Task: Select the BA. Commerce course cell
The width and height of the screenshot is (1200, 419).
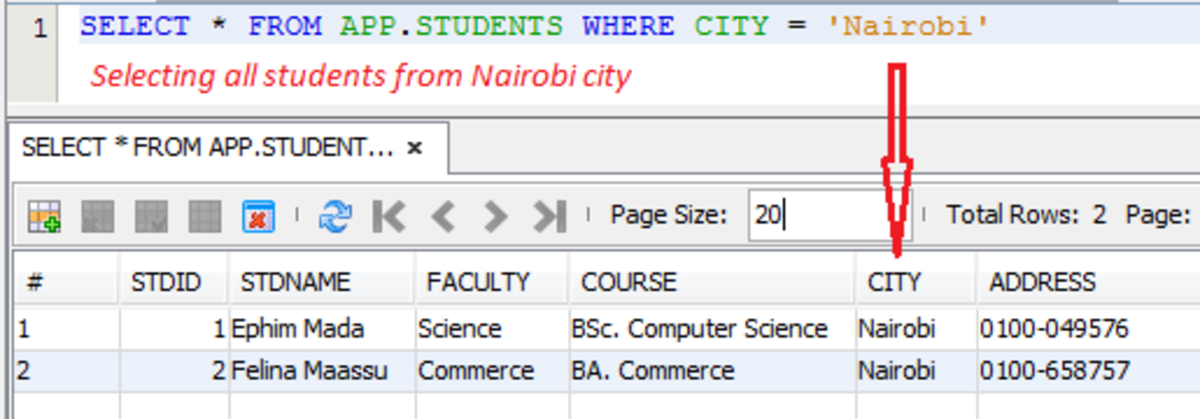Action: point(653,371)
